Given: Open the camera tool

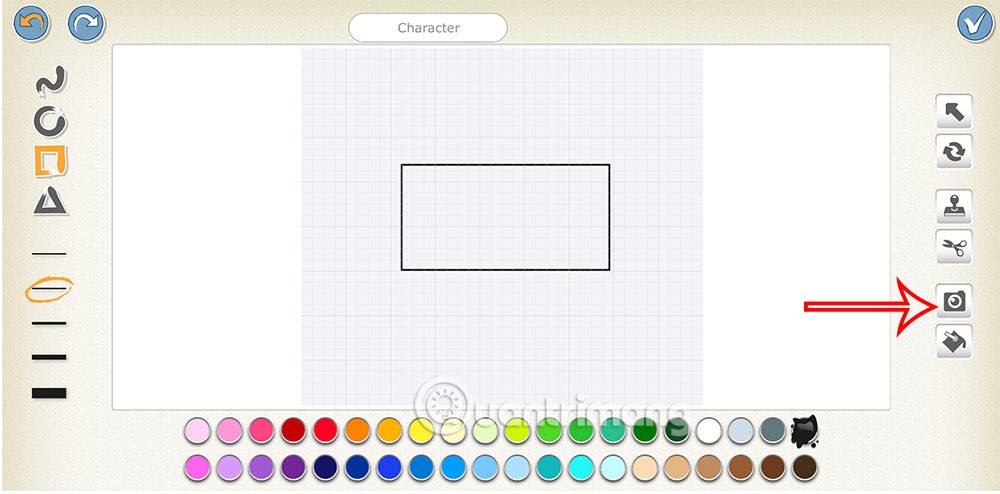Looking at the screenshot, I should point(953,301).
